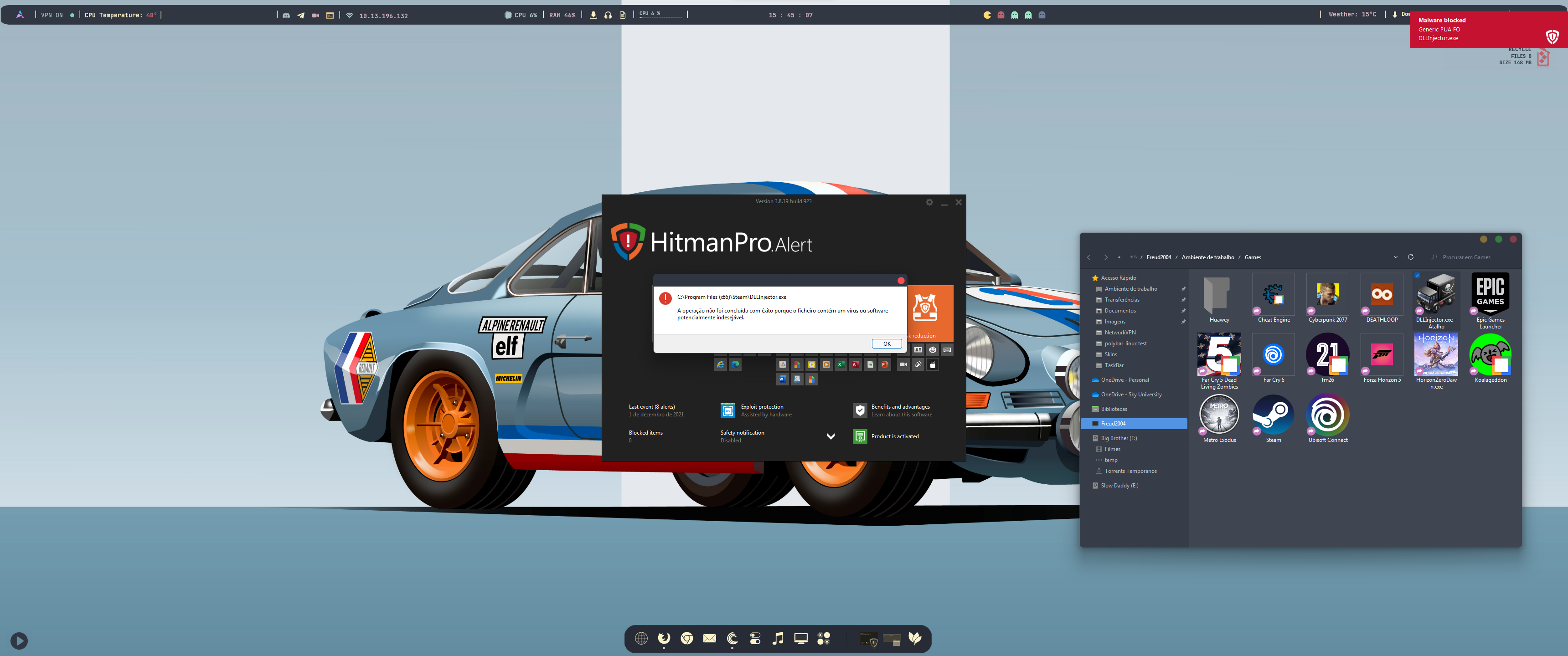Click the webcam notifier icon
The height and width of the screenshot is (656, 1568).
[x=903, y=364]
